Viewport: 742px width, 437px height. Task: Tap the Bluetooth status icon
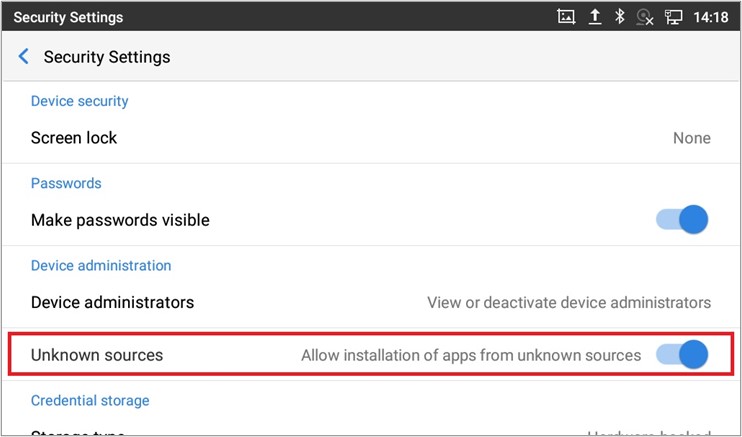pos(620,17)
